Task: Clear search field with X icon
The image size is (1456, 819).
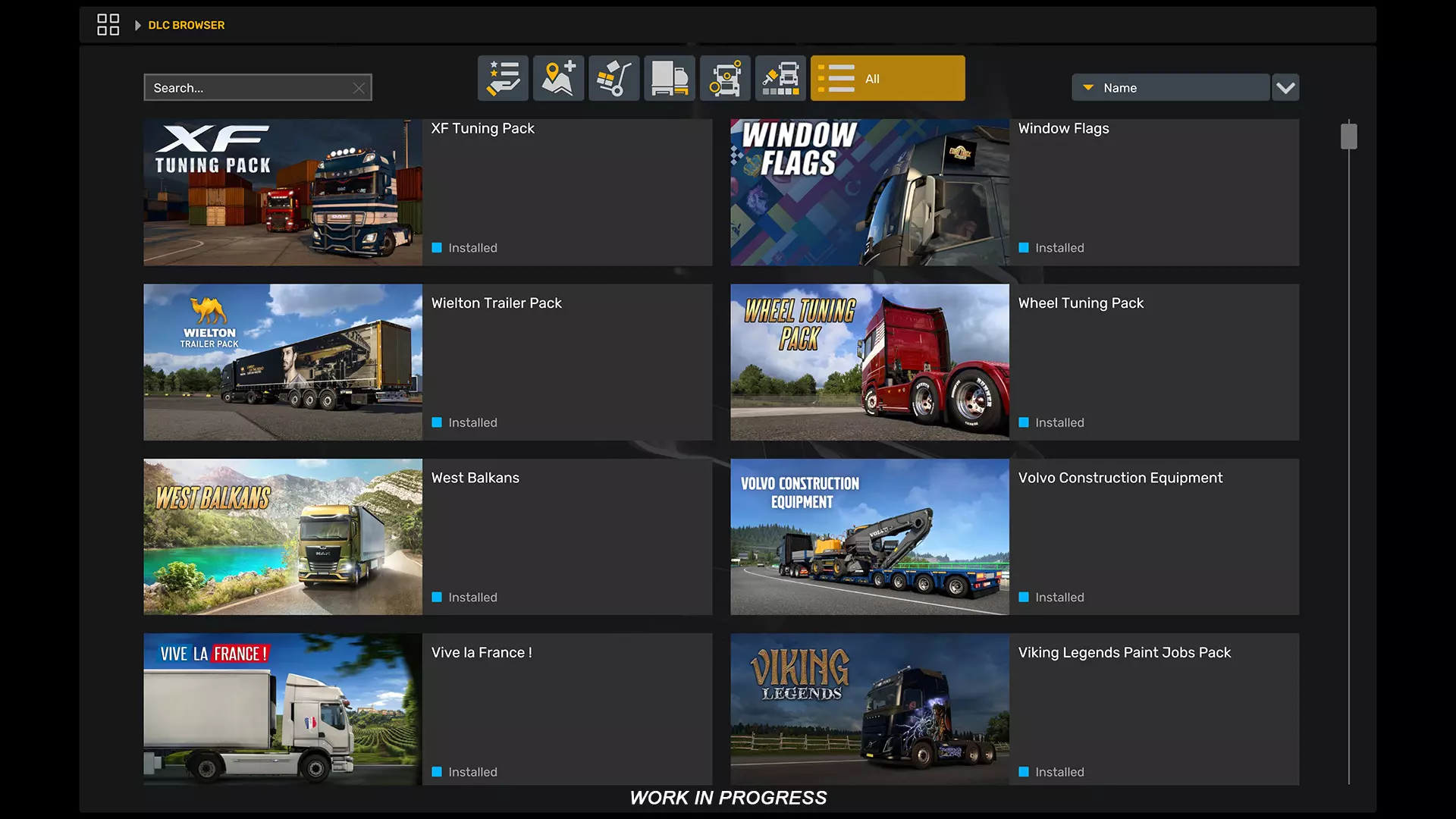Action: 359,88
